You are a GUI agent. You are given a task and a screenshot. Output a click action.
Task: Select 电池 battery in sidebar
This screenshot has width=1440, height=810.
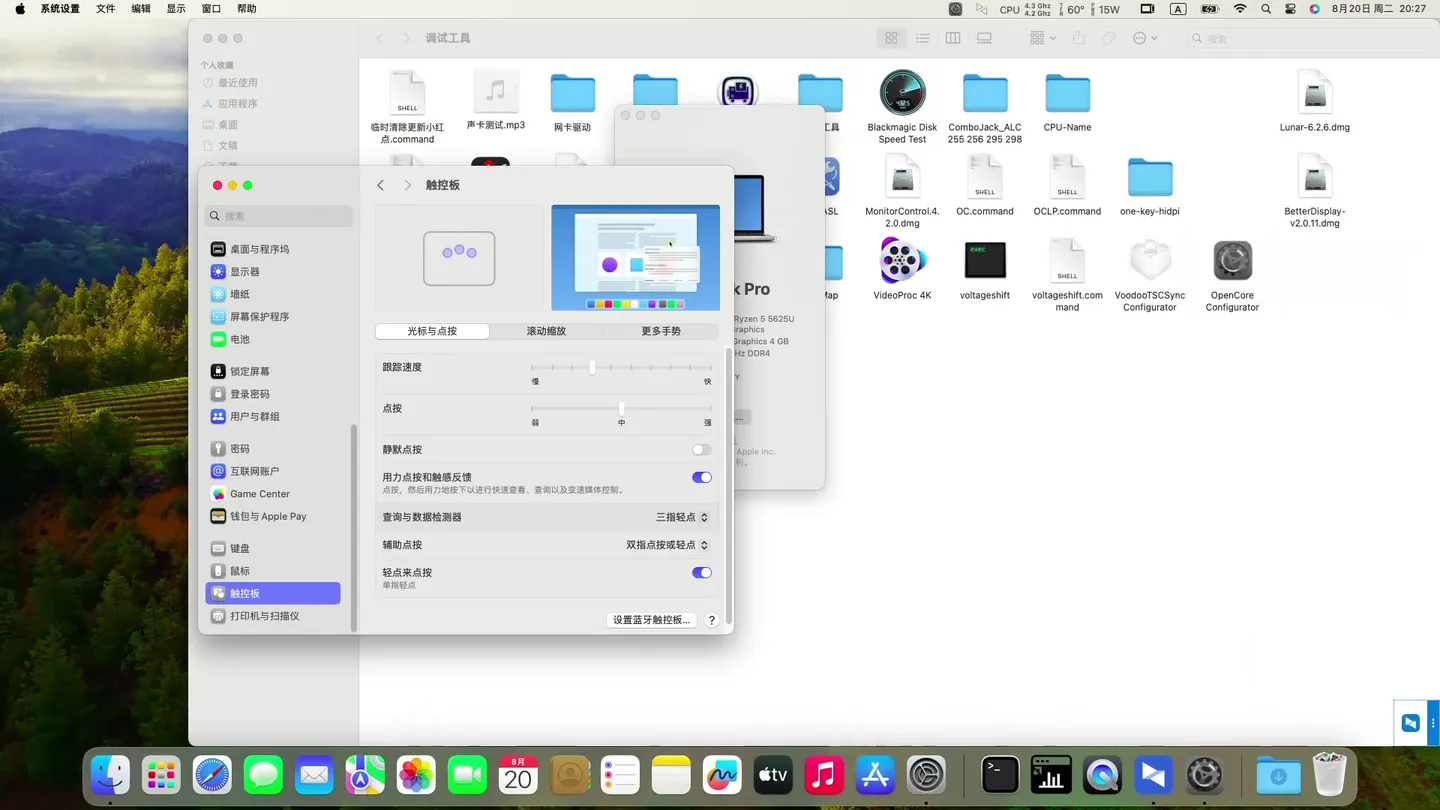(x=240, y=339)
